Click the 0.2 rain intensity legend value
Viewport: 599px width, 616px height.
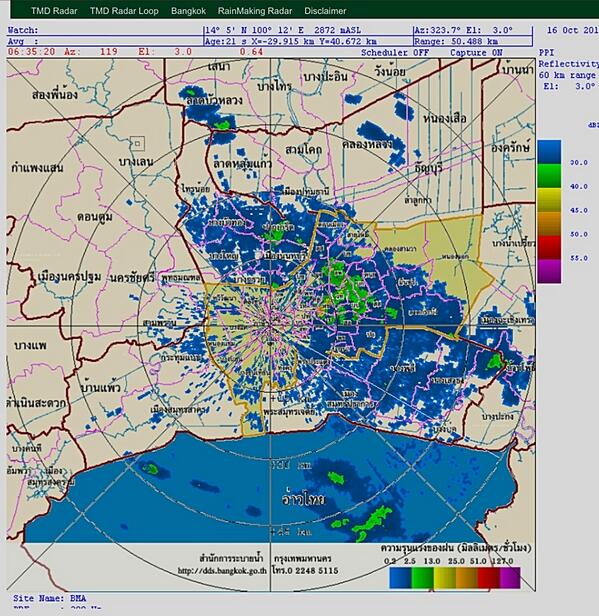390,561
